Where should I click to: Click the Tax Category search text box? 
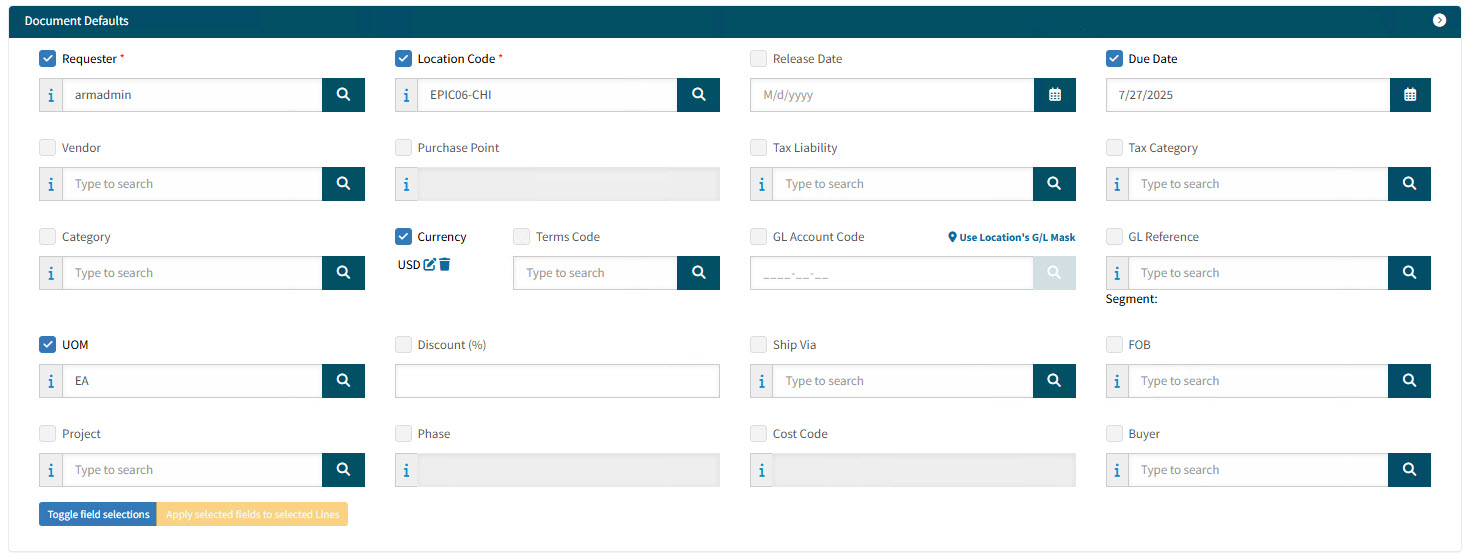coord(1258,184)
